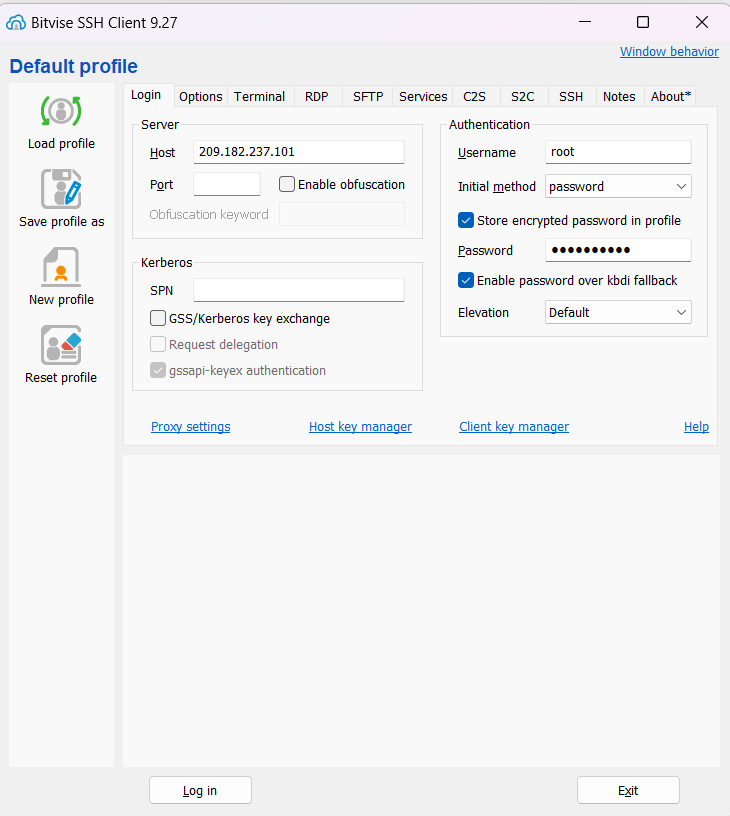Toggle Enable password over kbdi fallback

tap(466, 280)
